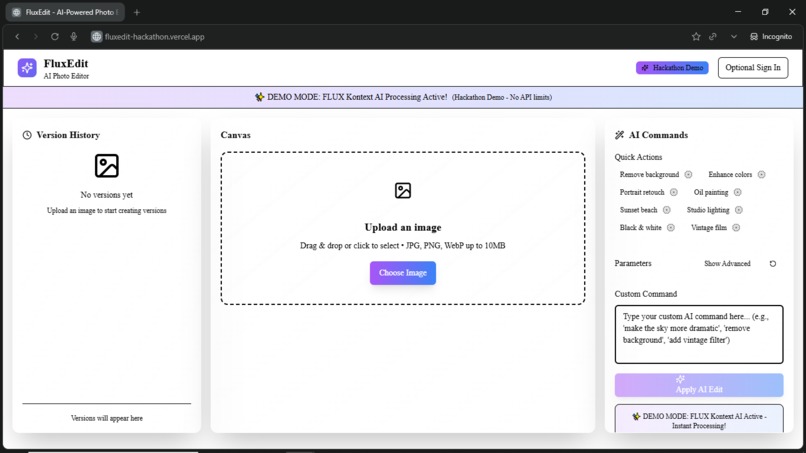Click Optional Sign In button
806x453 pixels.
point(753,68)
